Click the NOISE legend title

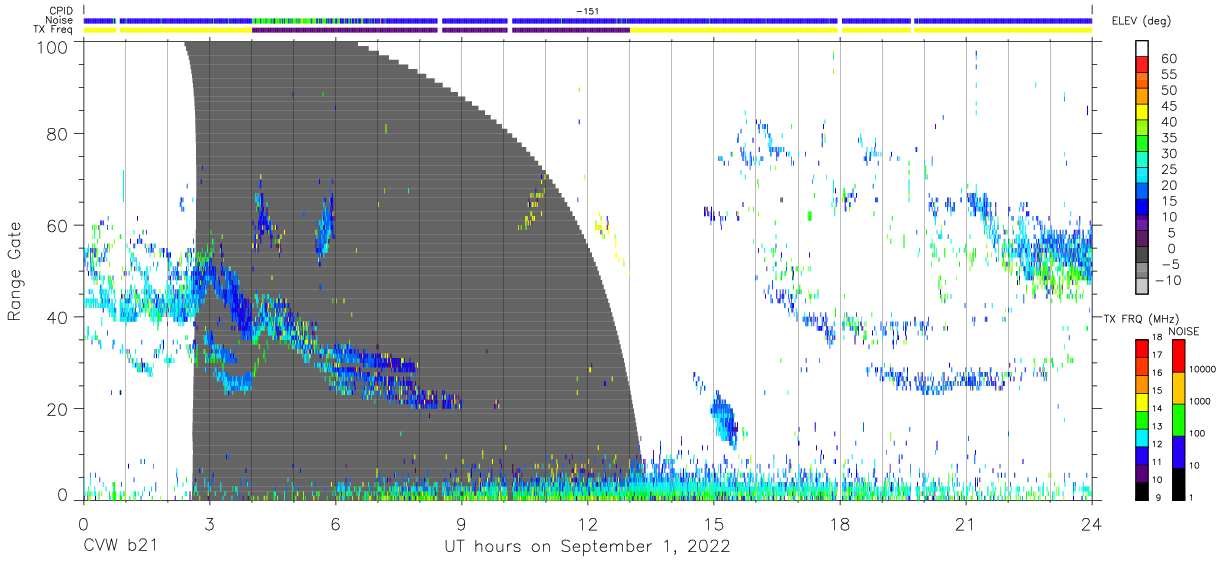click(x=1184, y=331)
